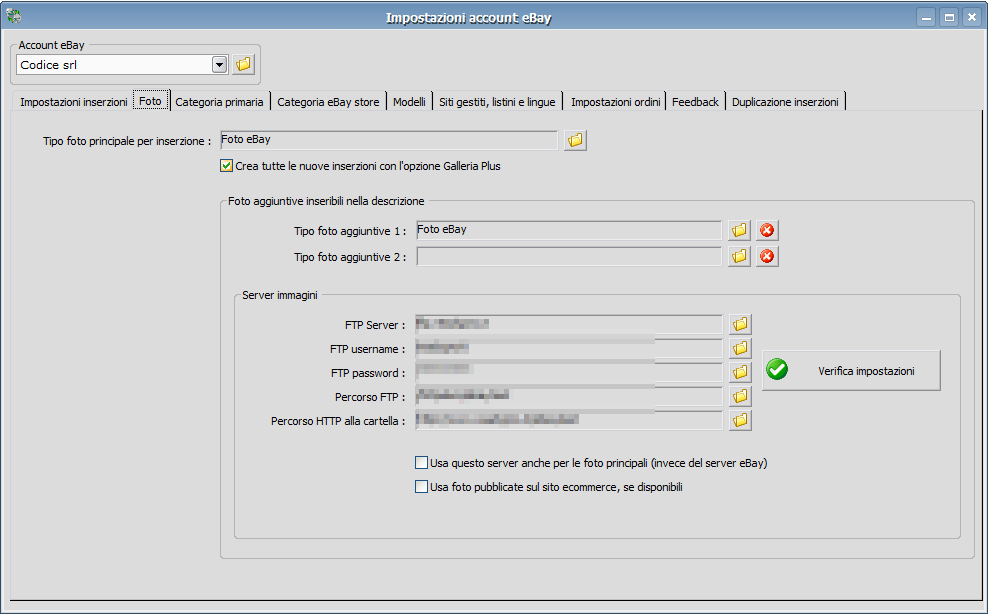Go to the Modelli tab

(410, 101)
